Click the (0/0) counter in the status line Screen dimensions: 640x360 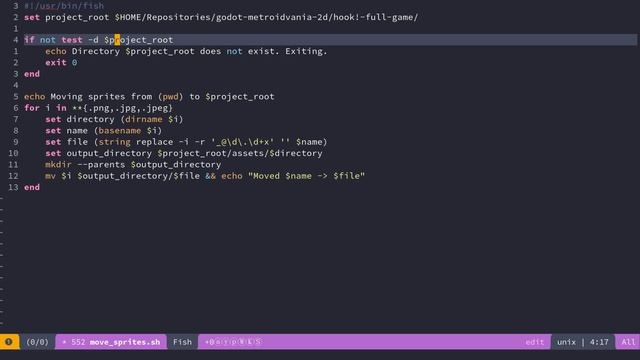[37, 342]
